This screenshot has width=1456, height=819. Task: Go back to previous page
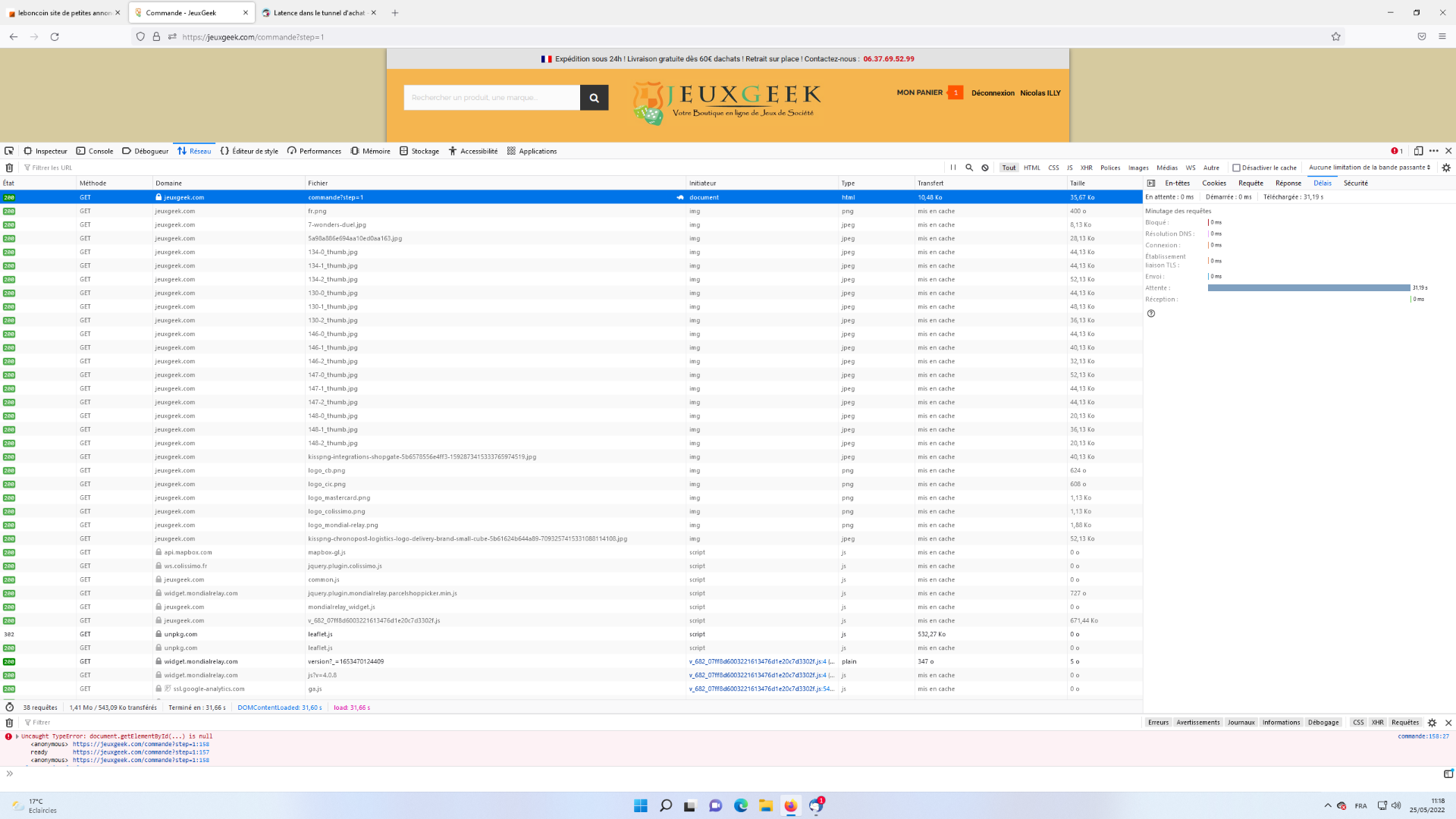point(14,36)
